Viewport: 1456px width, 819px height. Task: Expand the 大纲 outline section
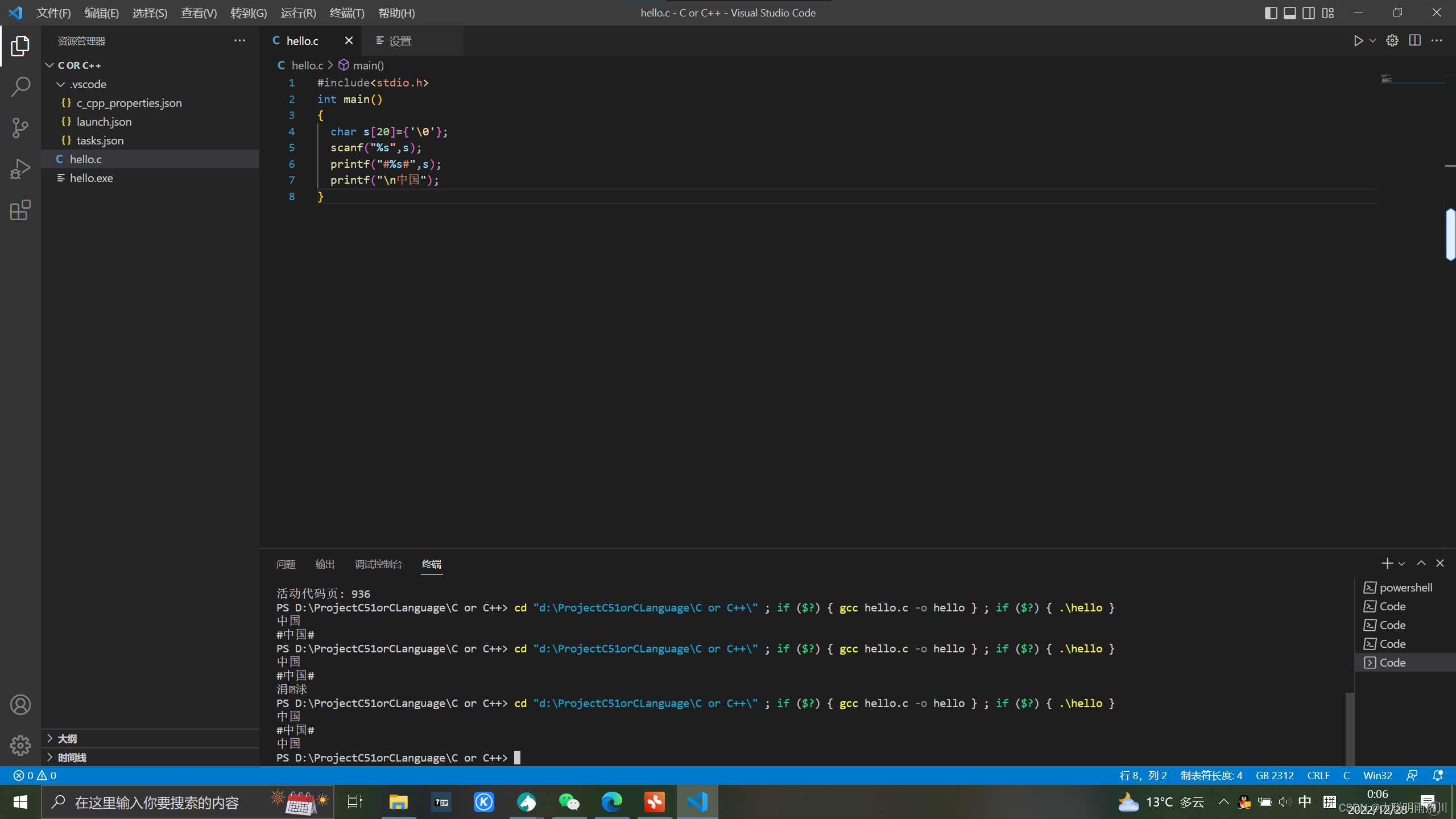pos(67,739)
